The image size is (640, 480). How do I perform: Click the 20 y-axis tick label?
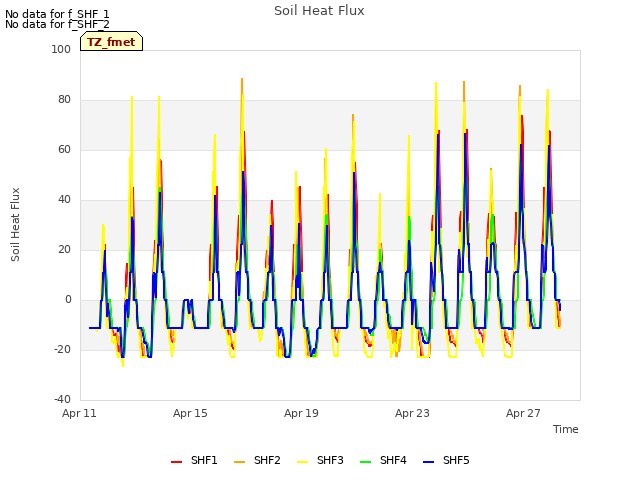point(64,249)
